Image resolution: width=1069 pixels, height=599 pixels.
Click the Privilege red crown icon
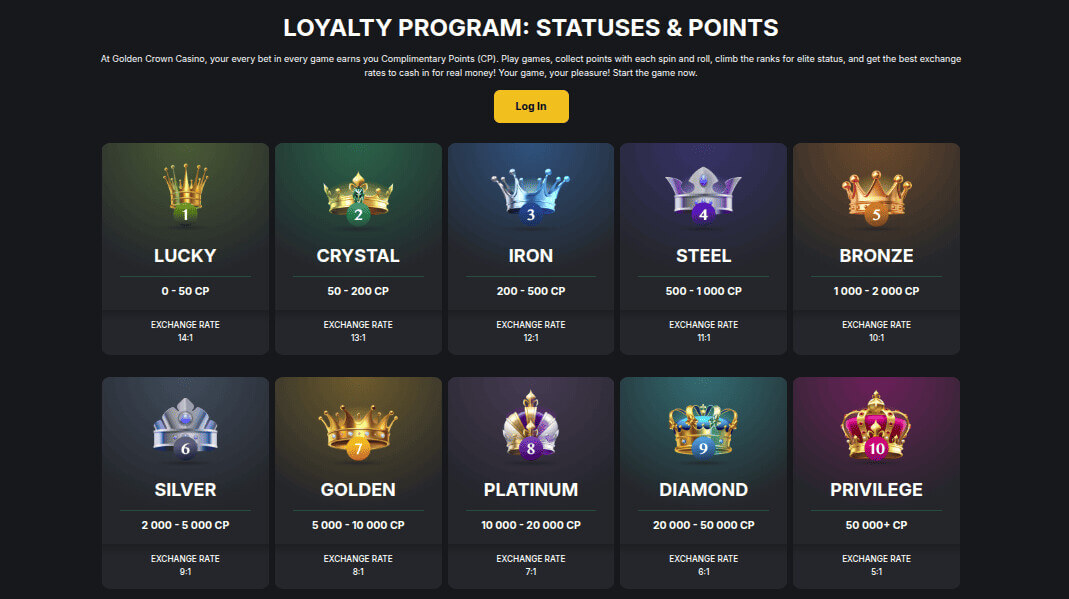click(876, 428)
